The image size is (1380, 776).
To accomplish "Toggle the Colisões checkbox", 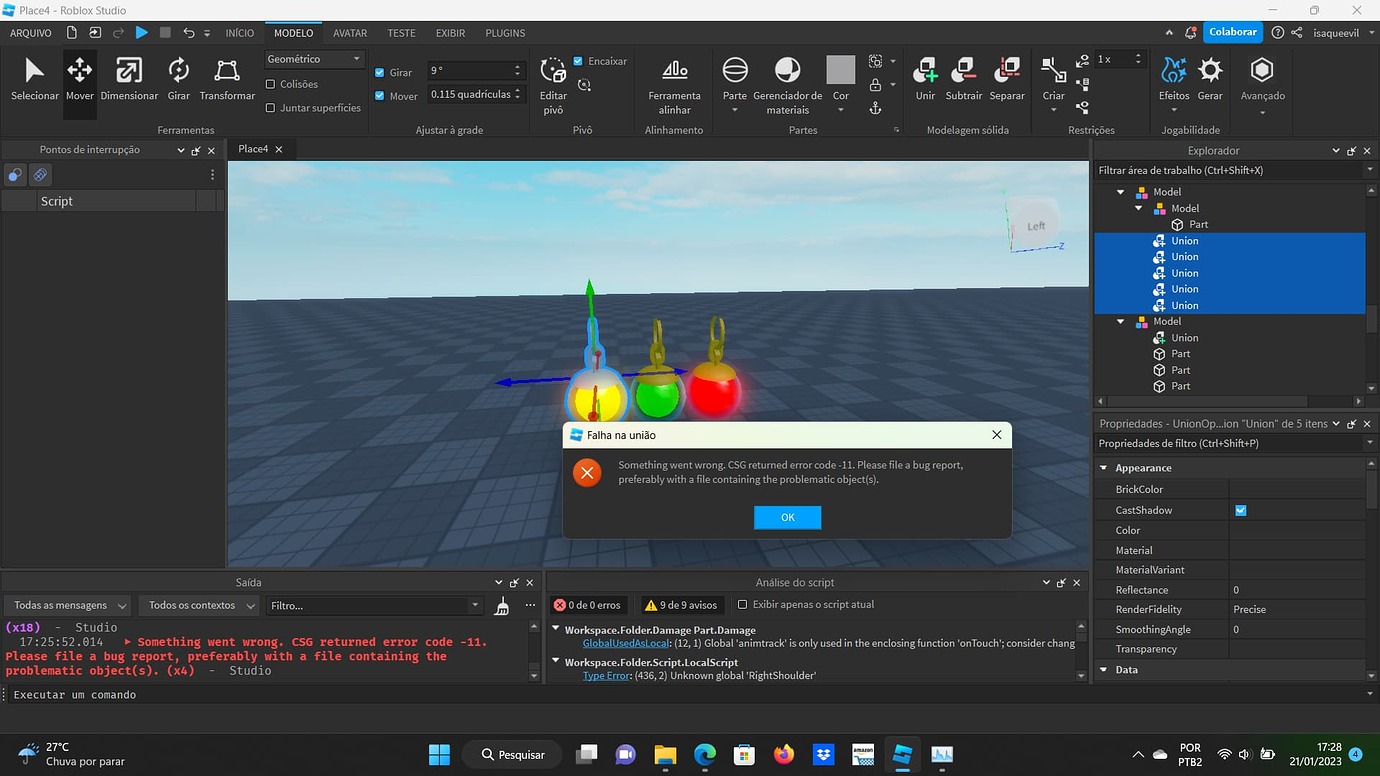I will coord(270,85).
